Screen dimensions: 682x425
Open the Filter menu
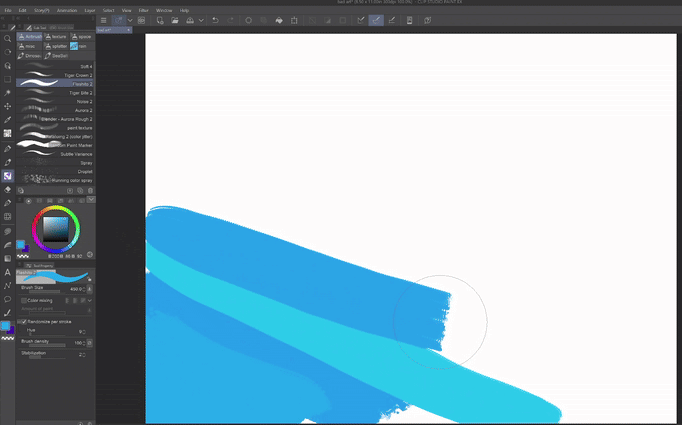(x=144, y=10)
